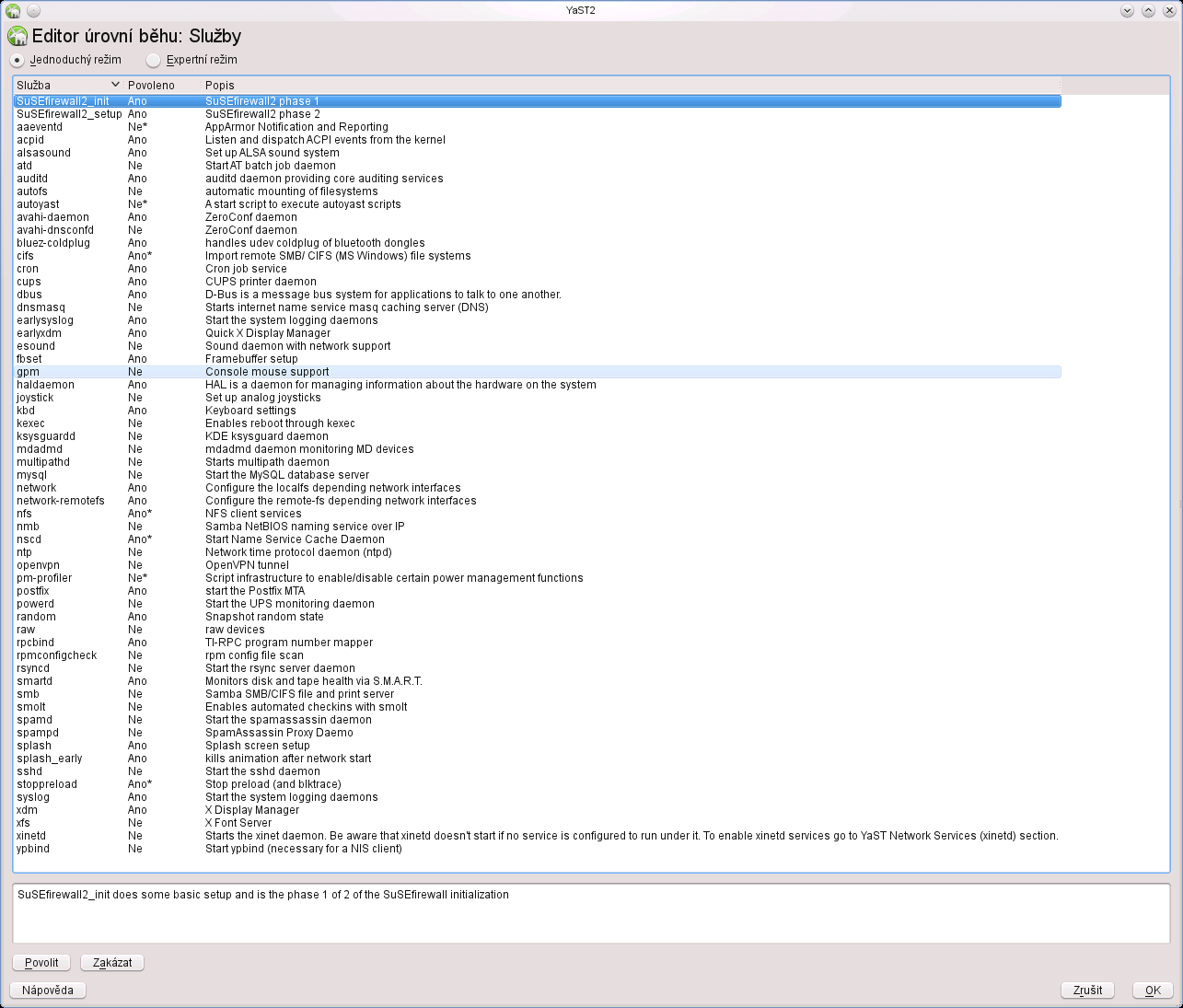
Task: Select alsasound service row
Action: pyautogui.click(x=538, y=153)
